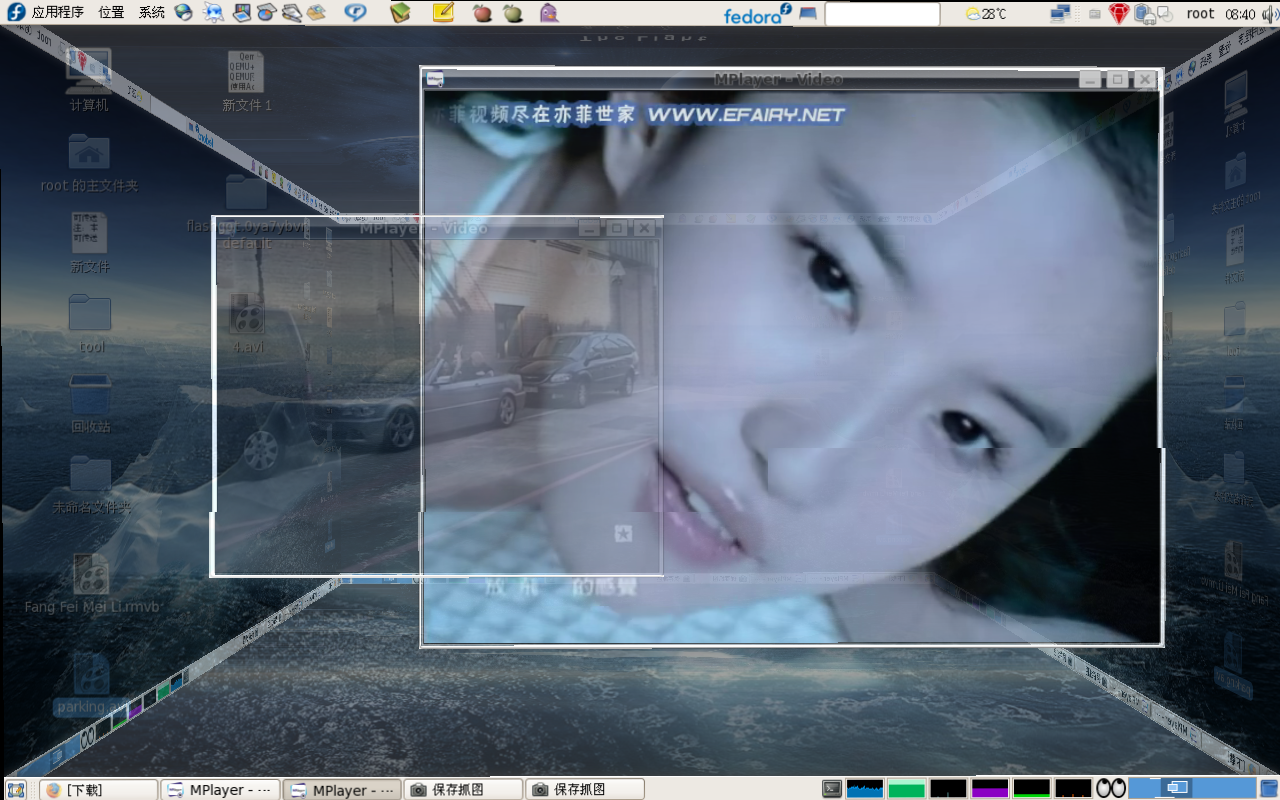Launch the red apple icon application
The image size is (1280, 800).
click(482, 13)
